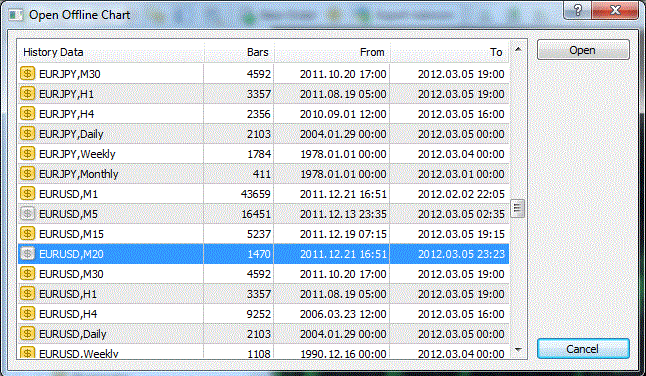Click the coin icon beside EURJPY,Weekly
This screenshot has width=646, height=376.
(27, 154)
